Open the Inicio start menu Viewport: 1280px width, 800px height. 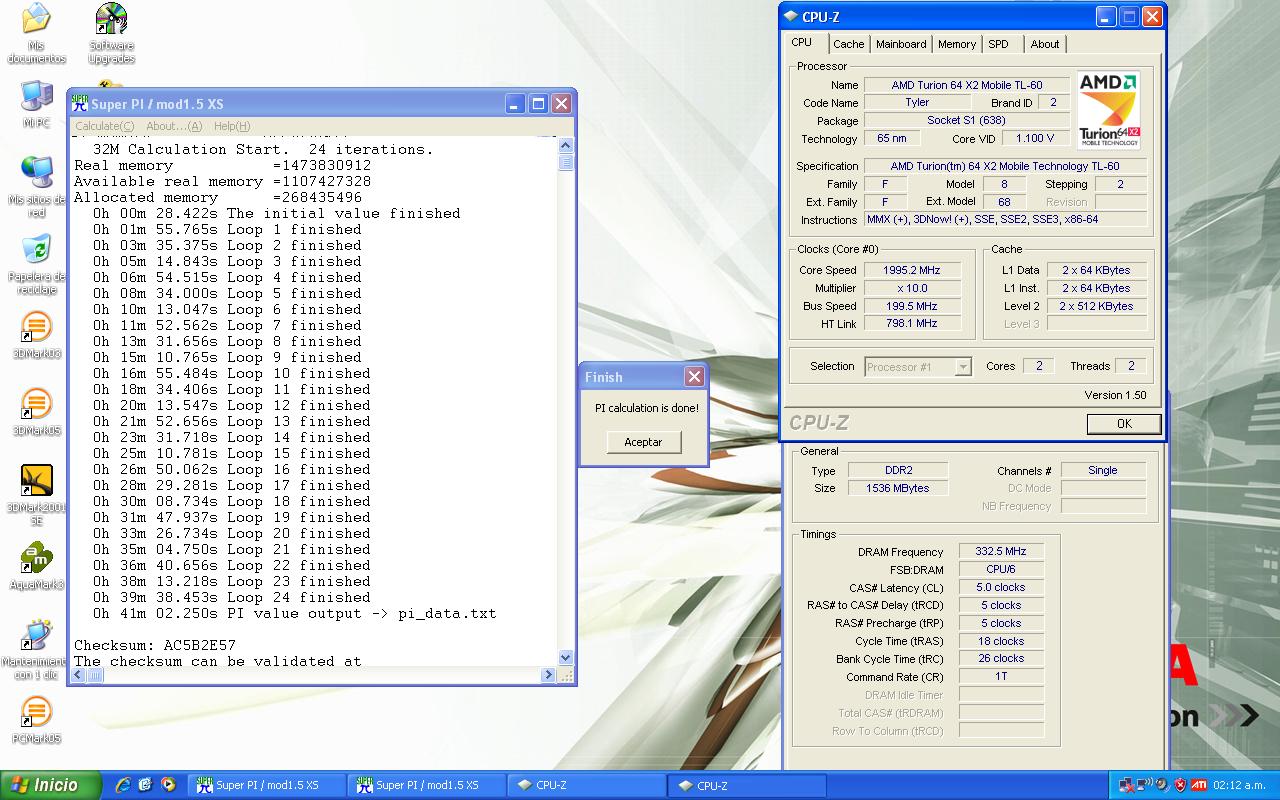click(51, 785)
